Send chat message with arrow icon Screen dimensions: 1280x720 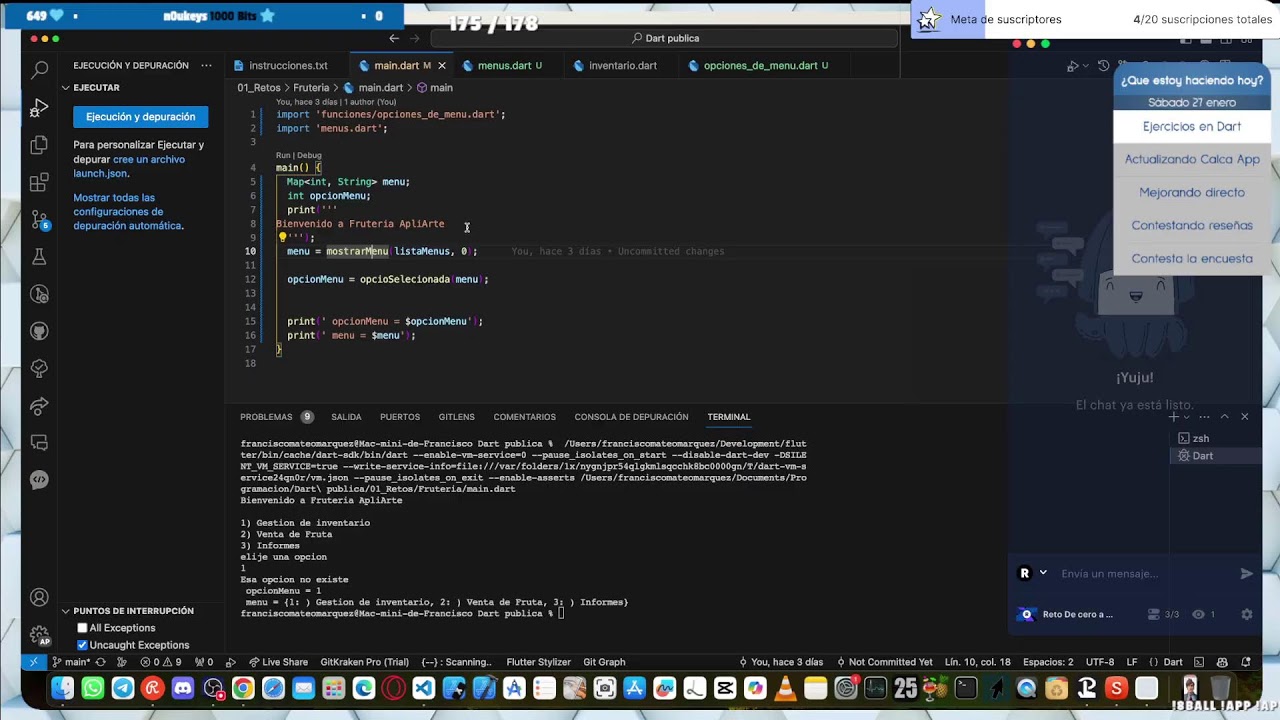pos(1246,574)
